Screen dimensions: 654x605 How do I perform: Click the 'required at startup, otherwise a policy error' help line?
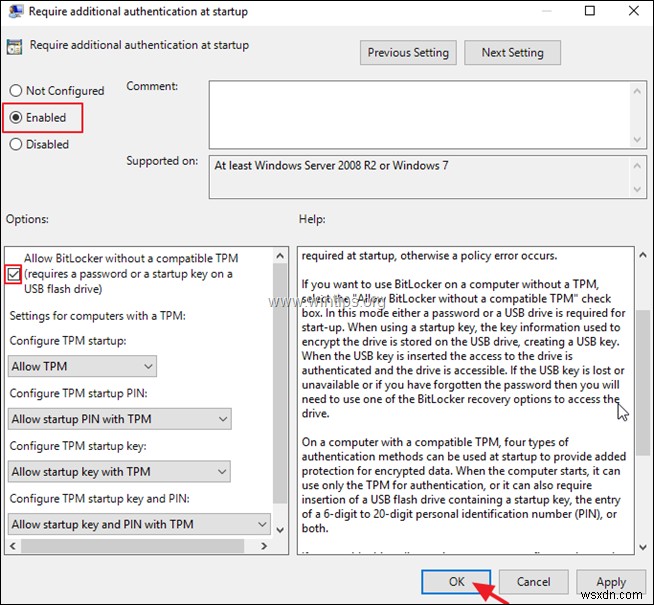(x=429, y=255)
